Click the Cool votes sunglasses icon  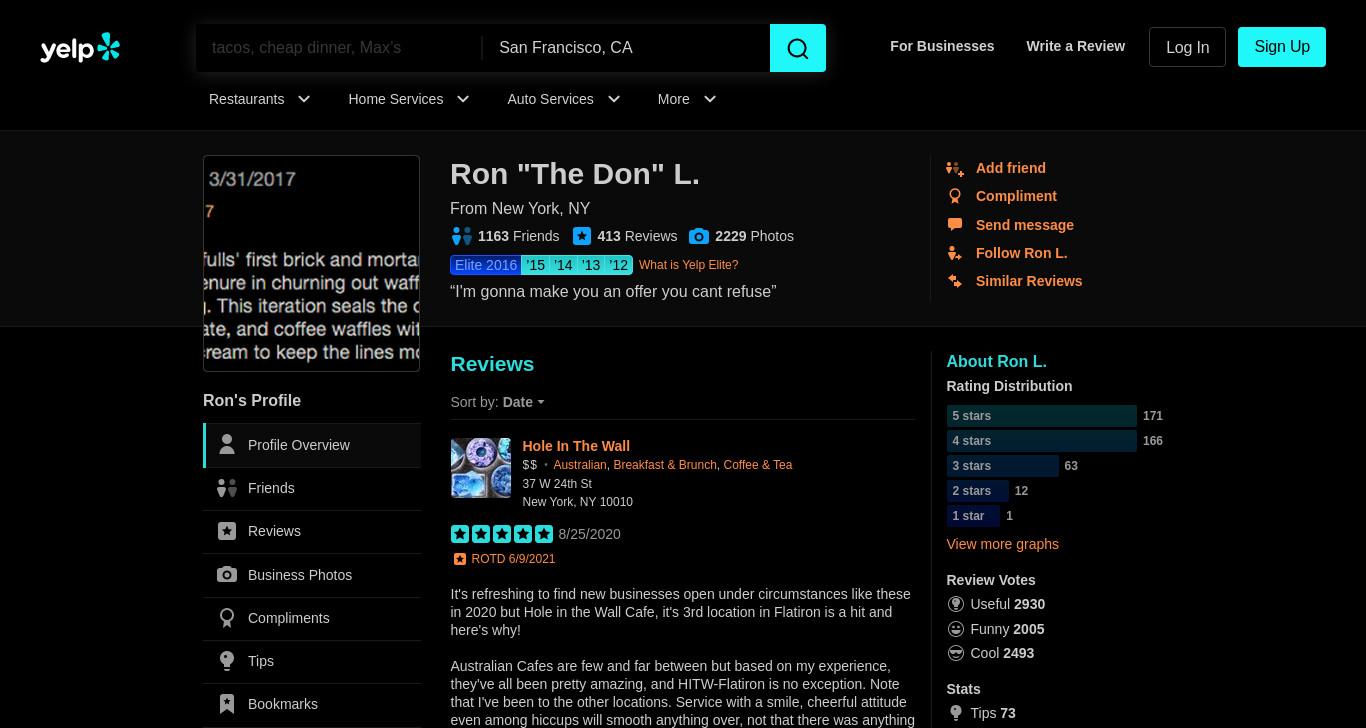tap(956, 653)
